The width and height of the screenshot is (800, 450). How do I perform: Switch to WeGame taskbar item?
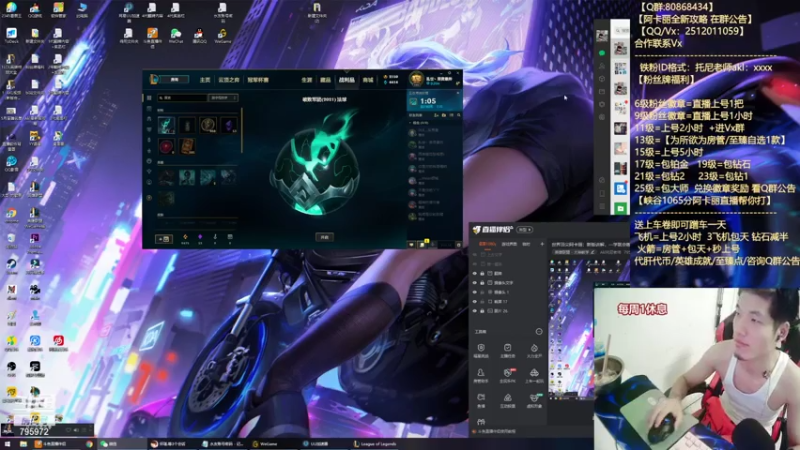click(265, 444)
